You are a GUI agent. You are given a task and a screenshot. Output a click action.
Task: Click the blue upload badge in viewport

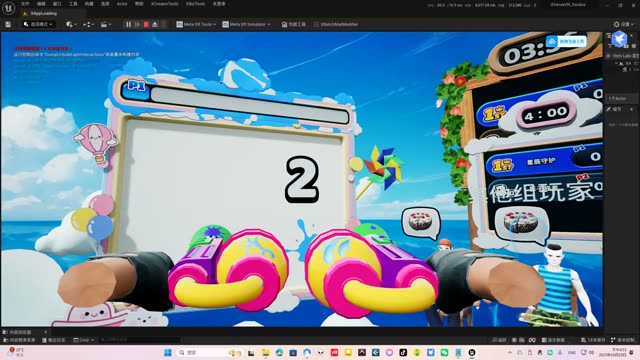[x=567, y=41]
